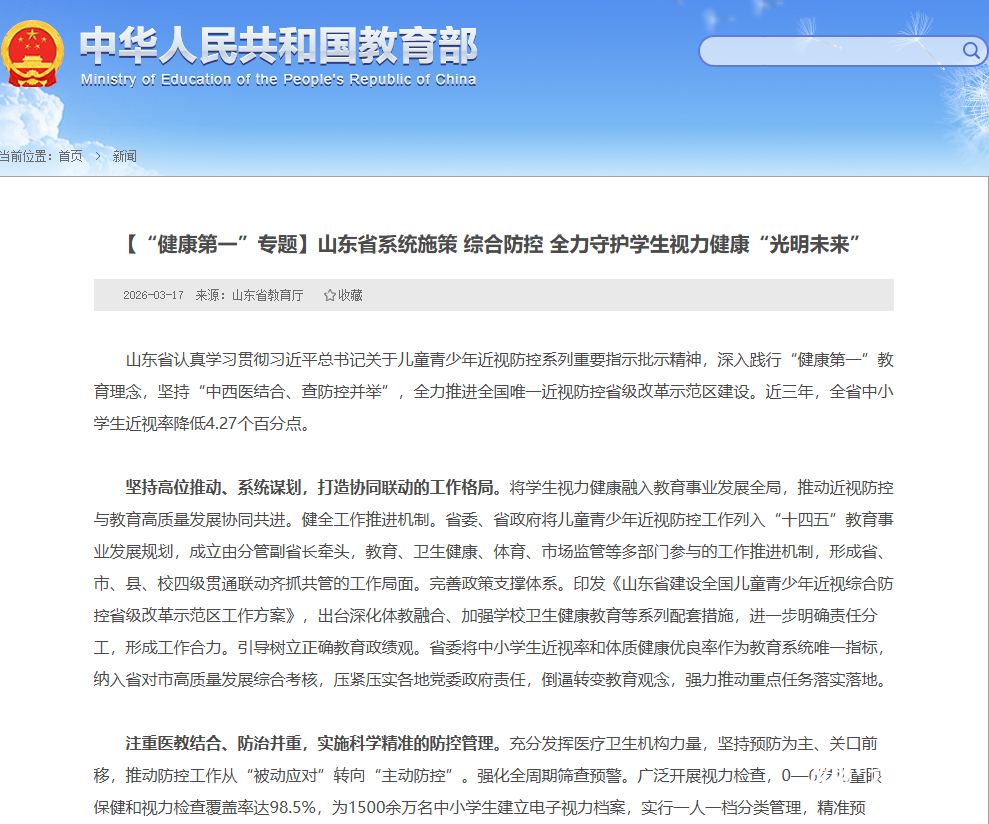The height and width of the screenshot is (824, 989).
Task: Click the article headline about 山东省 视力健康
Action: pos(493,244)
